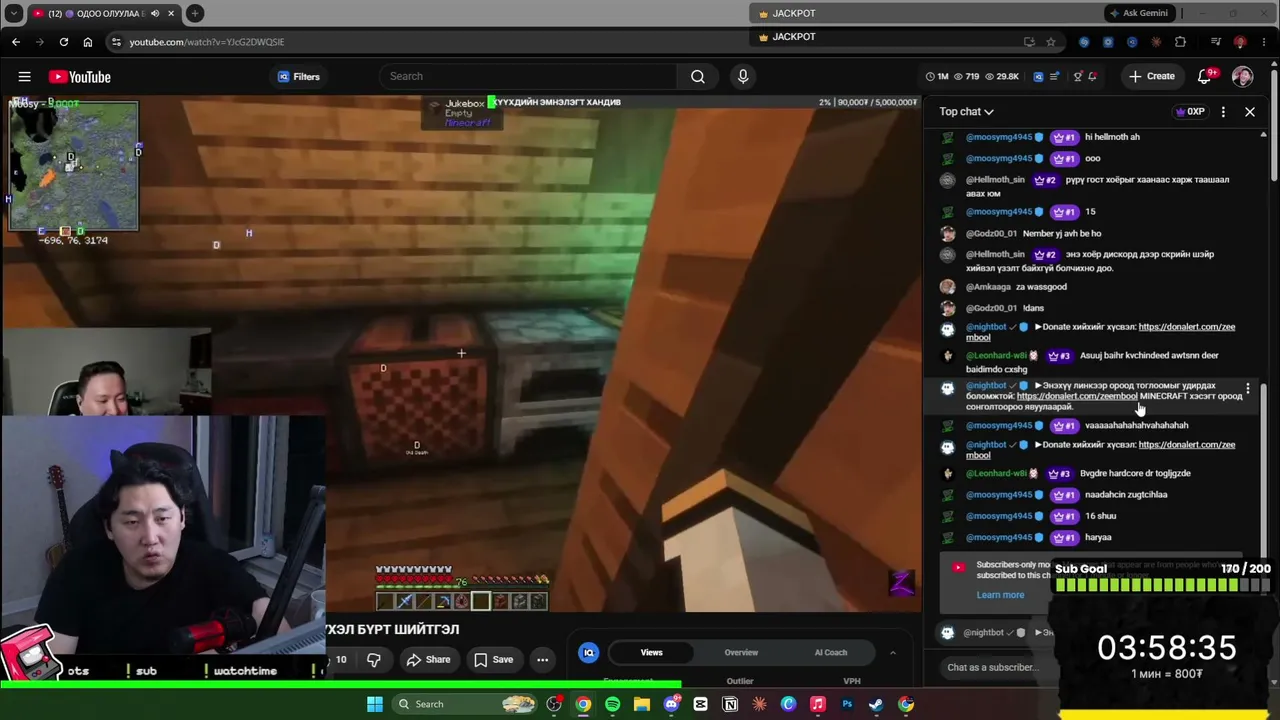Open live chat options menu
This screenshot has width=1280, height=720.
(x=1223, y=112)
